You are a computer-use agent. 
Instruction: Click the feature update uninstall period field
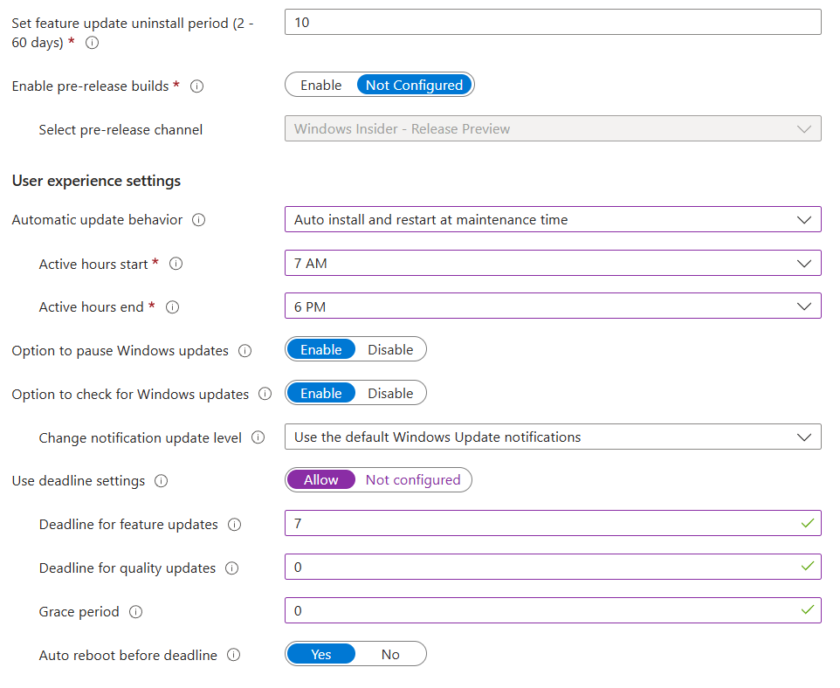552,22
